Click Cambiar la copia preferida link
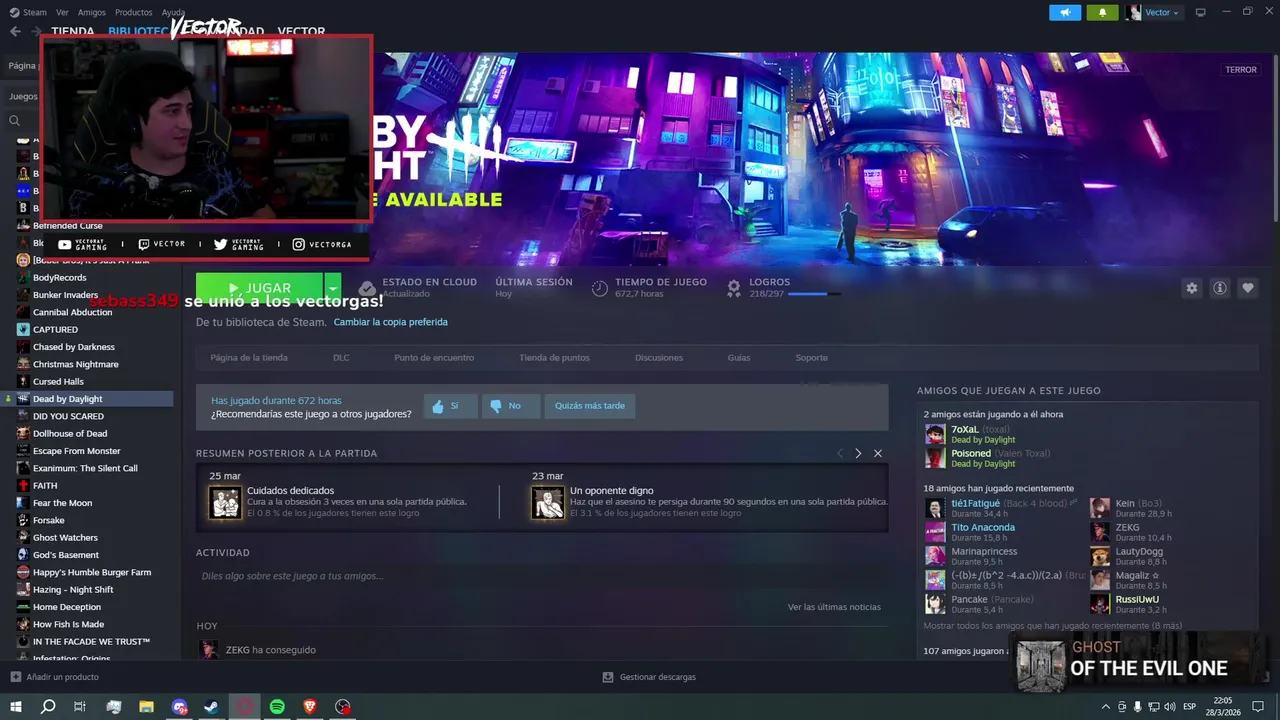The width and height of the screenshot is (1280, 720). point(391,322)
